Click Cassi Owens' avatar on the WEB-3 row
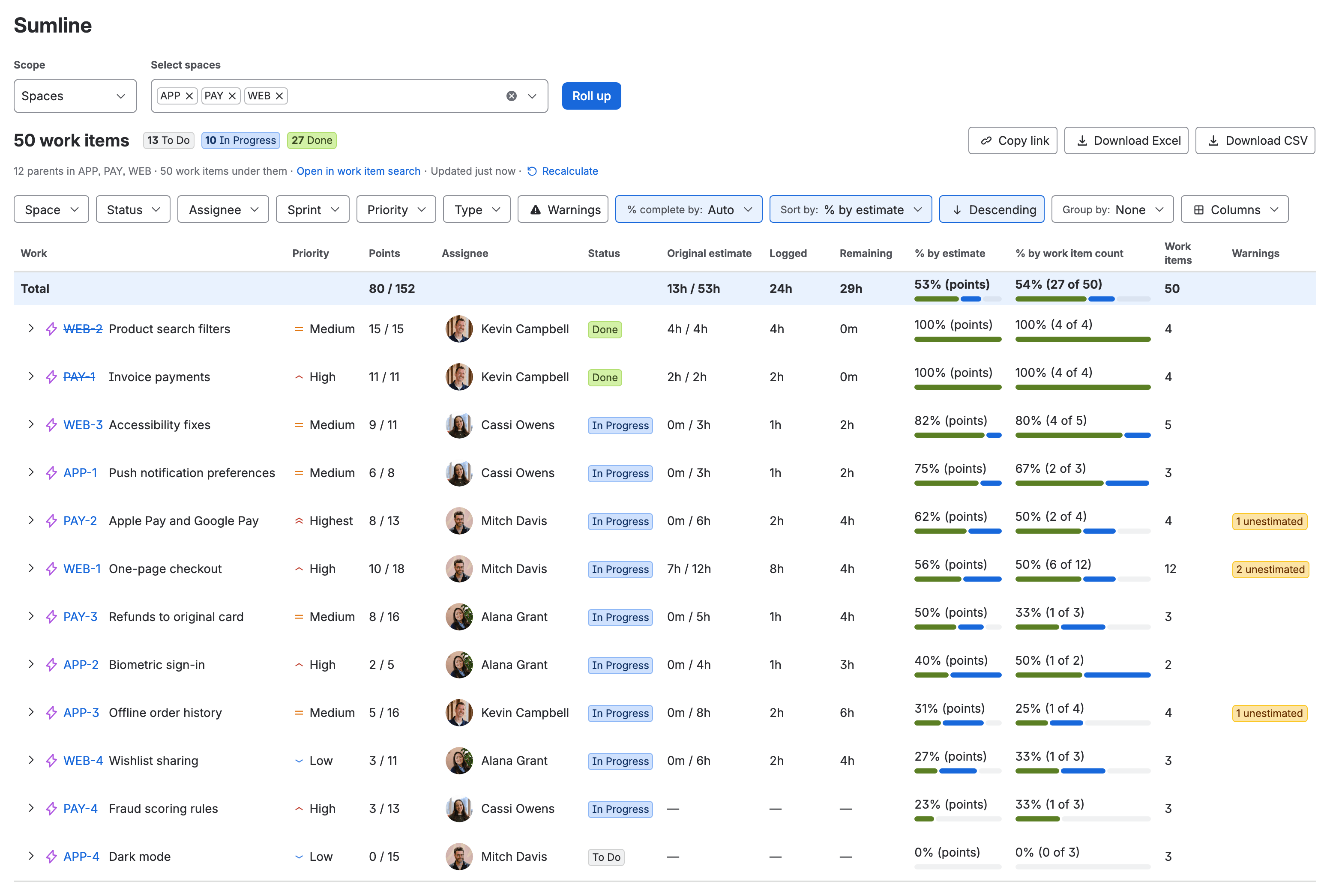1330x896 pixels. (x=459, y=425)
